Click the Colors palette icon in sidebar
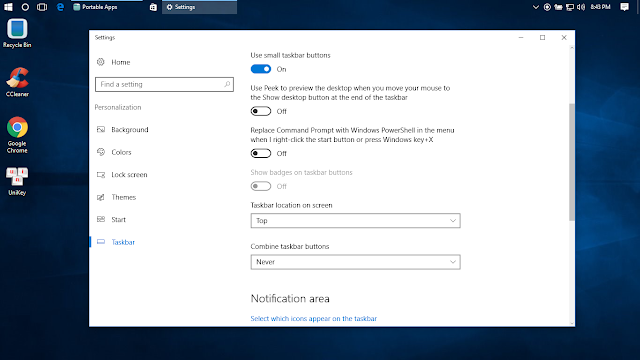Viewport: 640px width, 360px height. coord(101,152)
